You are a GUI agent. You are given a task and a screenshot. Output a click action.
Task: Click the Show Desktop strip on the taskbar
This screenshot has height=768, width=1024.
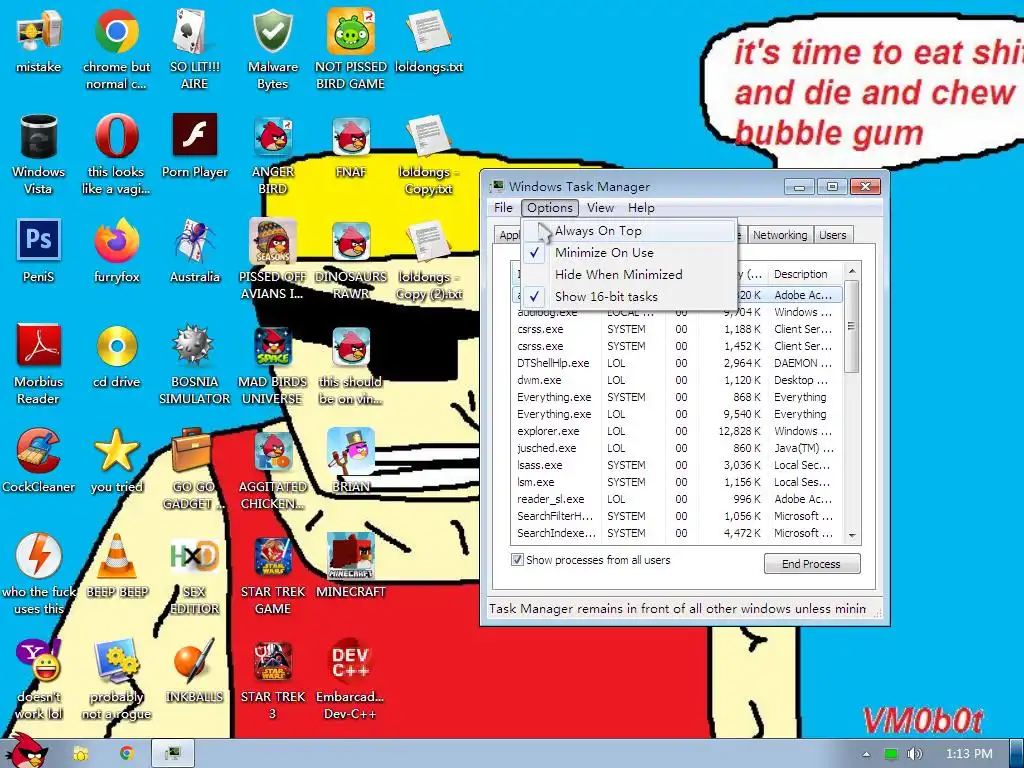click(1017, 754)
